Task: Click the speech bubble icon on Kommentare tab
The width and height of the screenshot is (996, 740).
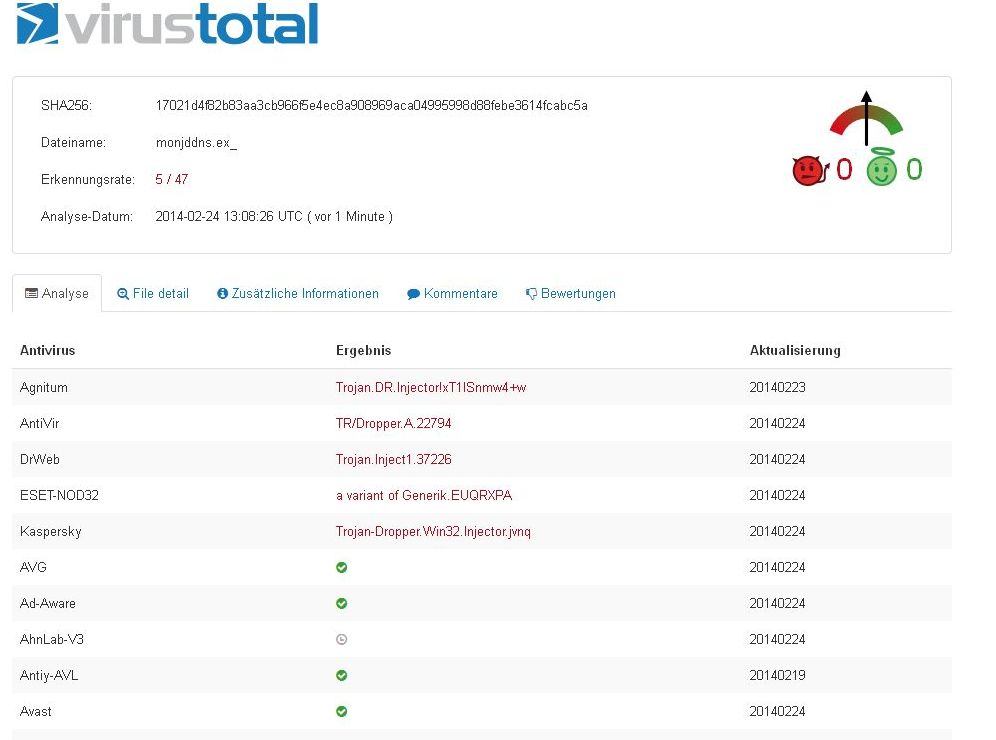Action: pos(414,294)
